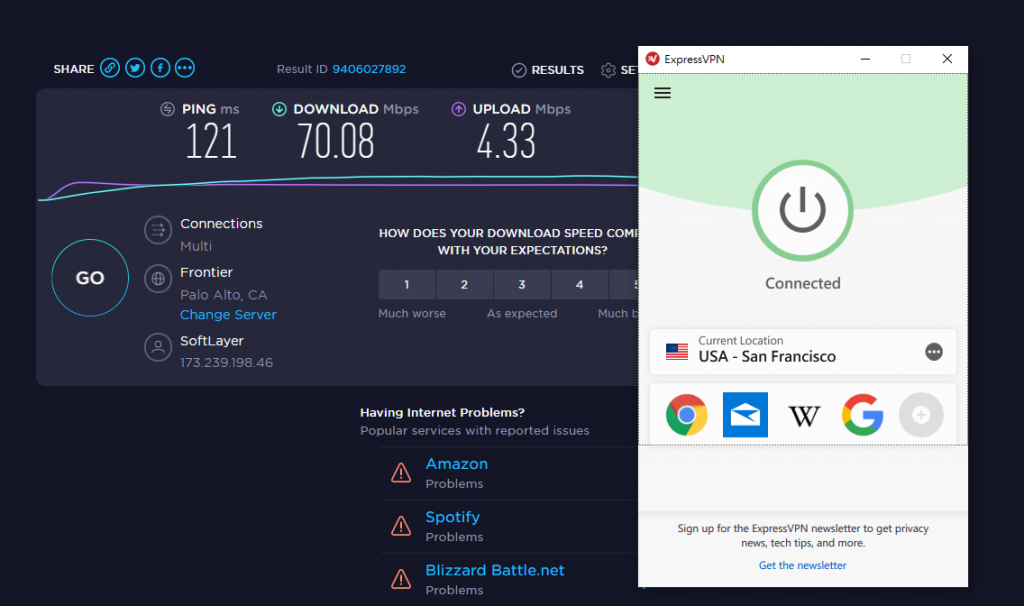Click the IP address 173.239.198.46
Viewport: 1024px width, 606px height.
pyautogui.click(x=227, y=362)
